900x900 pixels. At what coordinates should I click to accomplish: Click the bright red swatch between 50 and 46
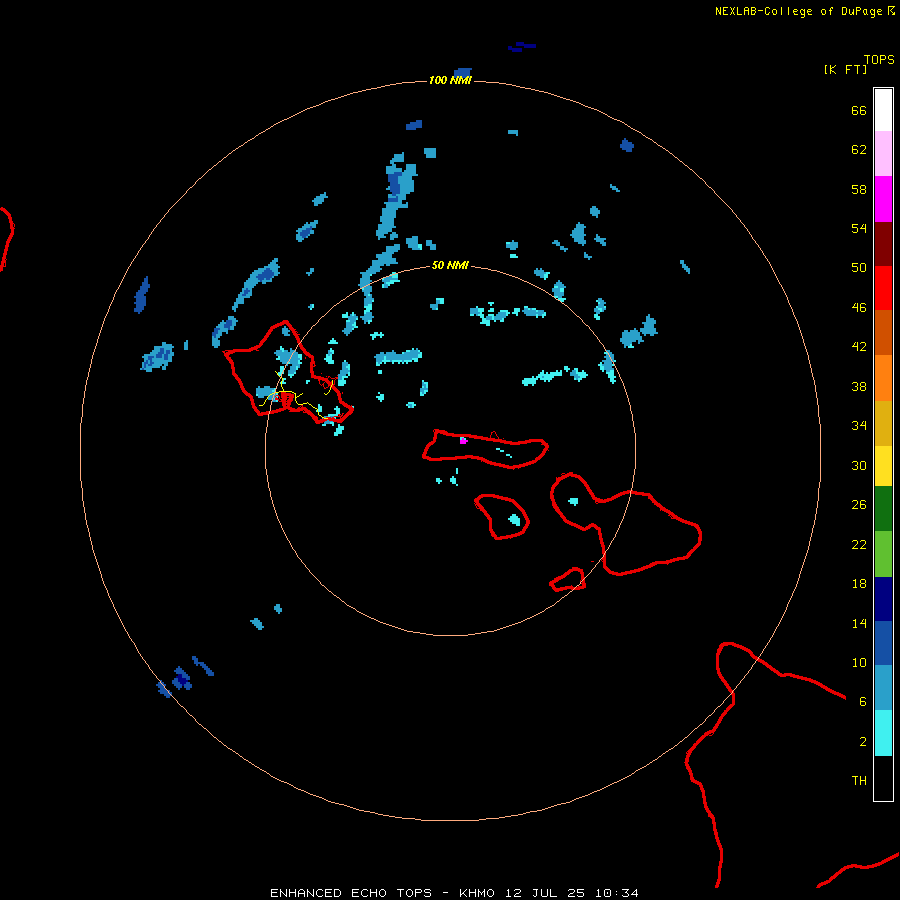pyautogui.click(x=883, y=288)
